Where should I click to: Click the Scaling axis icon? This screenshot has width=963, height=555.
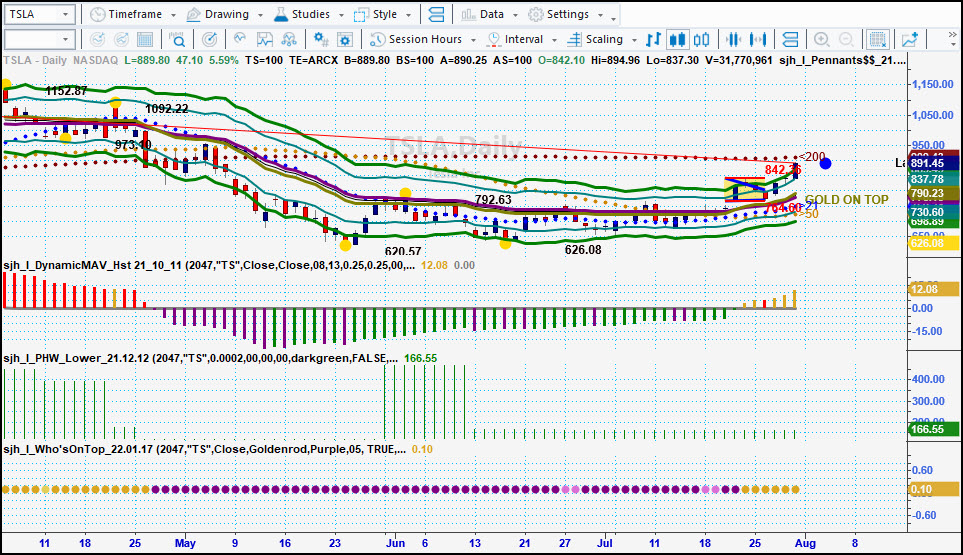(574, 40)
